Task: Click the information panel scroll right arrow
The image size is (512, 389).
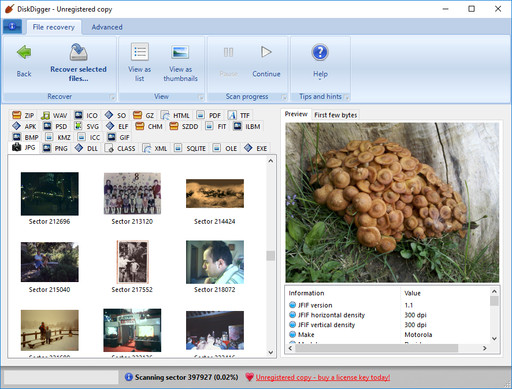Action: pos(485,348)
